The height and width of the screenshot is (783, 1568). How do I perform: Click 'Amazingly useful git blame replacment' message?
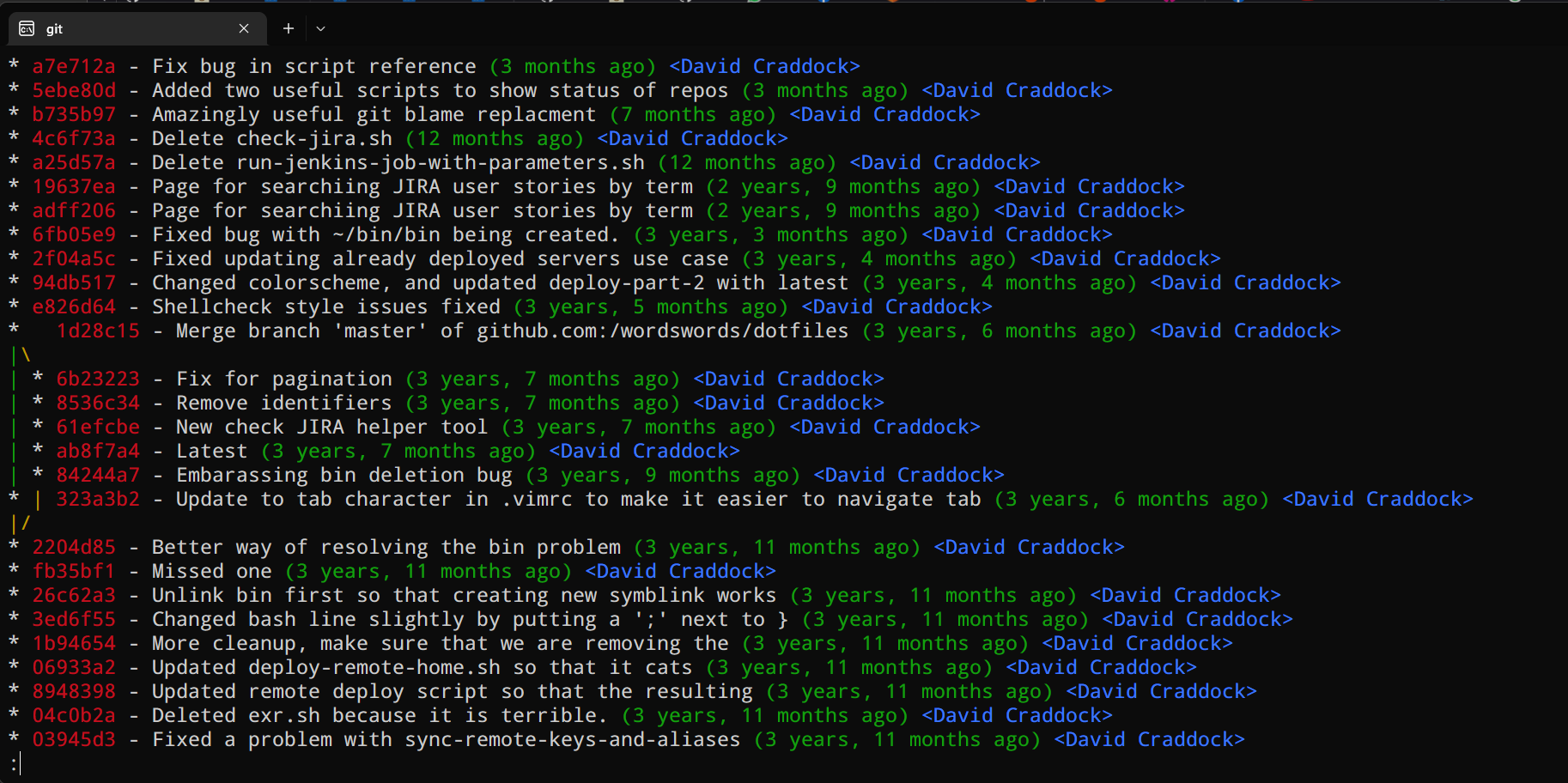[x=374, y=114]
